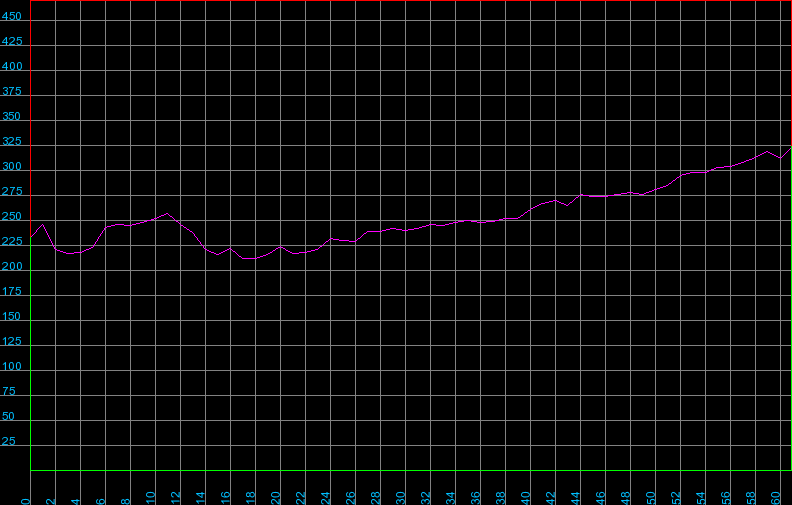The image size is (792, 505).
Task: Click the horizontal axis tick label 44
Action: (576, 497)
